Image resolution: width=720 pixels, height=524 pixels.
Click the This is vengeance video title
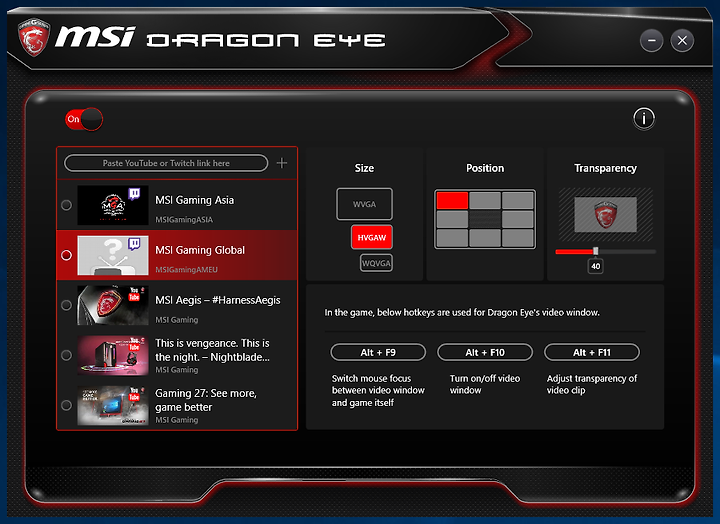click(x=212, y=350)
